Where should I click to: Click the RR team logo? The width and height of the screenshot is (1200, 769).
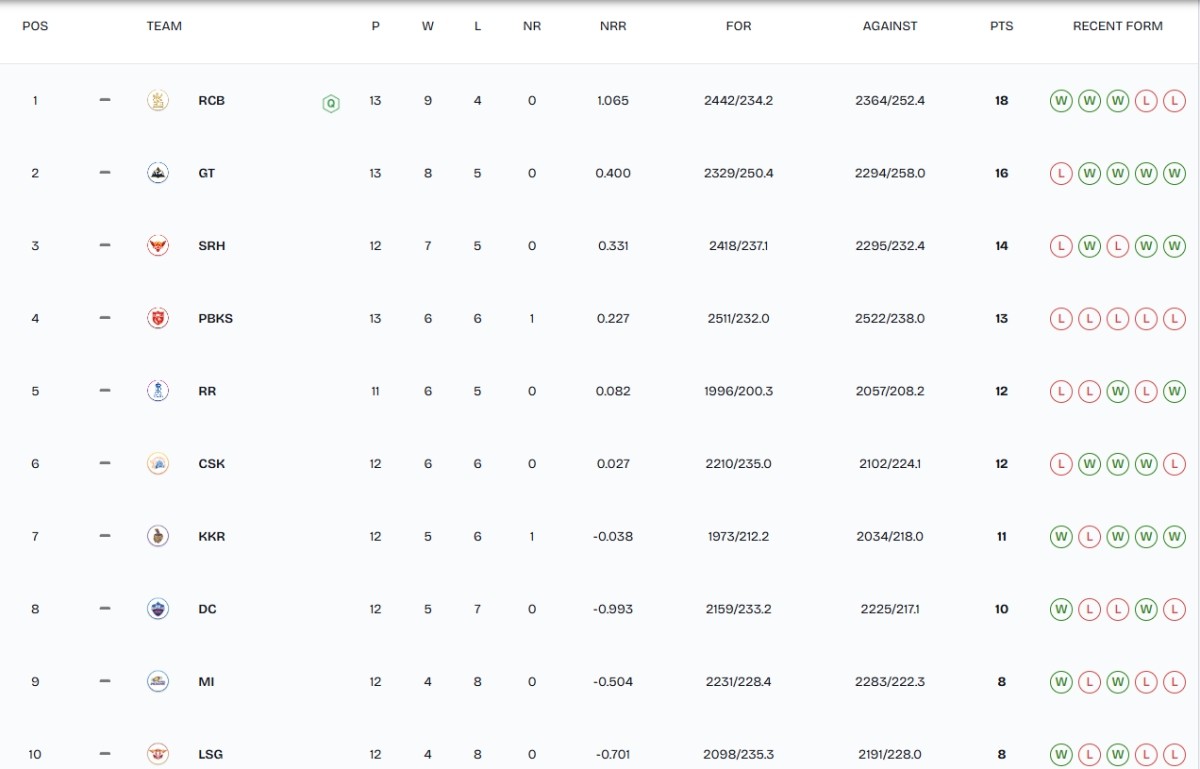coord(158,391)
